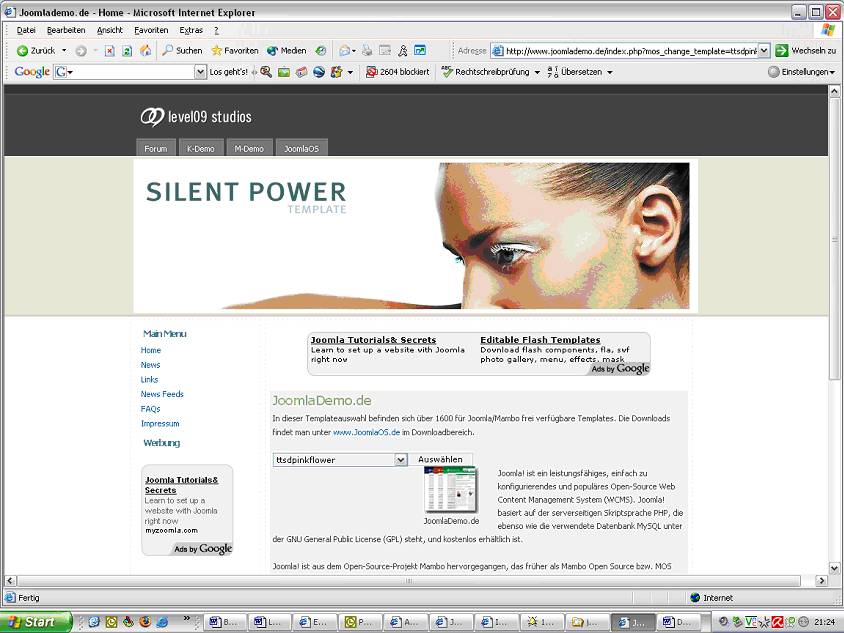
Task: Click the 2604 blockiert popup blocker button
Action: click(x=397, y=72)
